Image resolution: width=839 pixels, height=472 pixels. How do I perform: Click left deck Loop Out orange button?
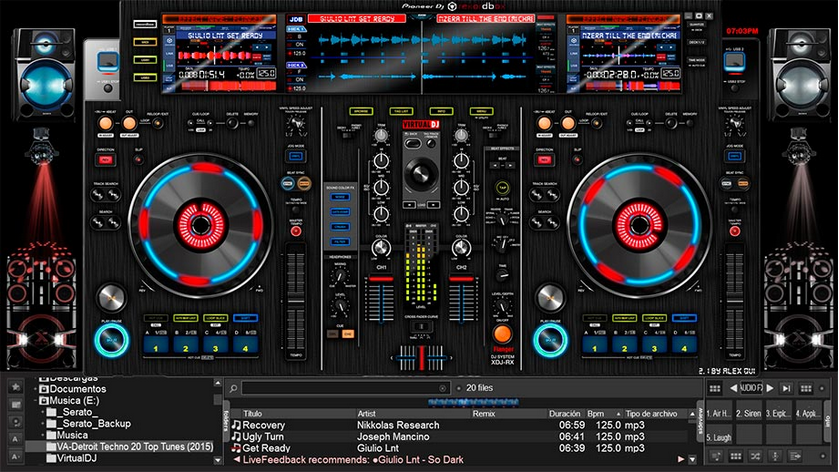(x=129, y=124)
